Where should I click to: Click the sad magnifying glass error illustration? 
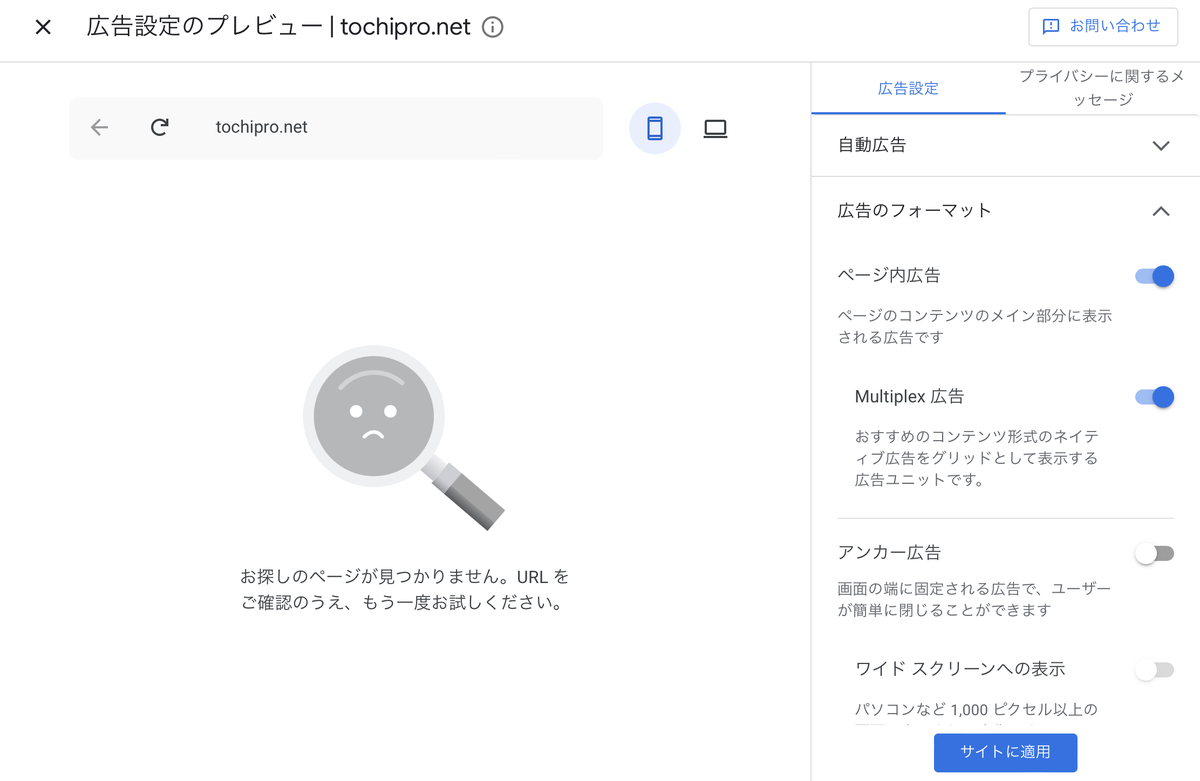click(x=404, y=437)
